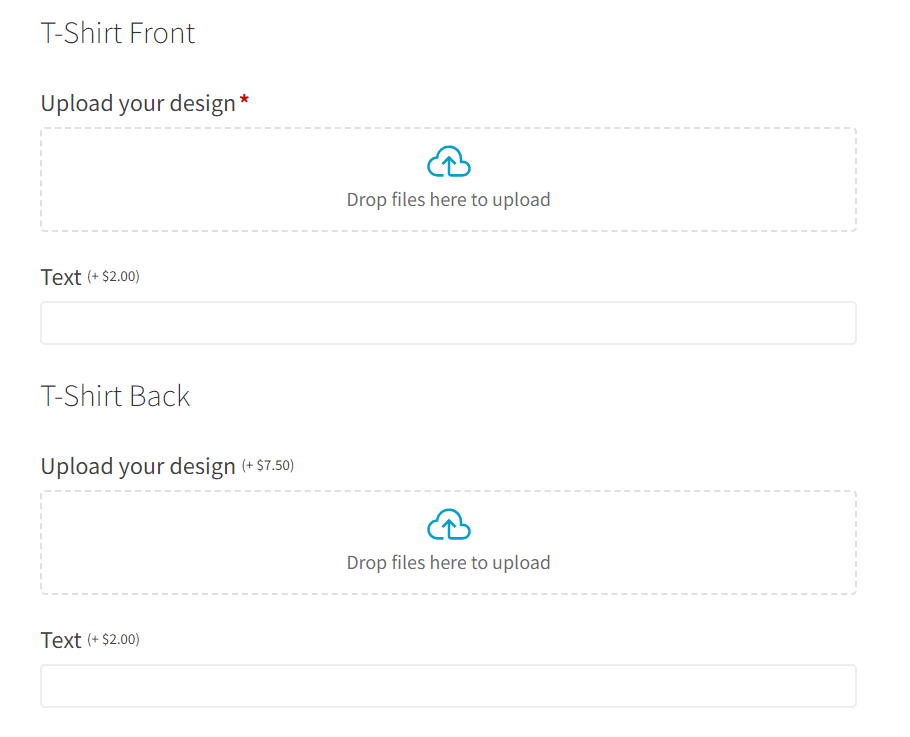This screenshot has width=910, height=737.
Task: Click the T-Shirt Front heading
Action: (x=117, y=33)
